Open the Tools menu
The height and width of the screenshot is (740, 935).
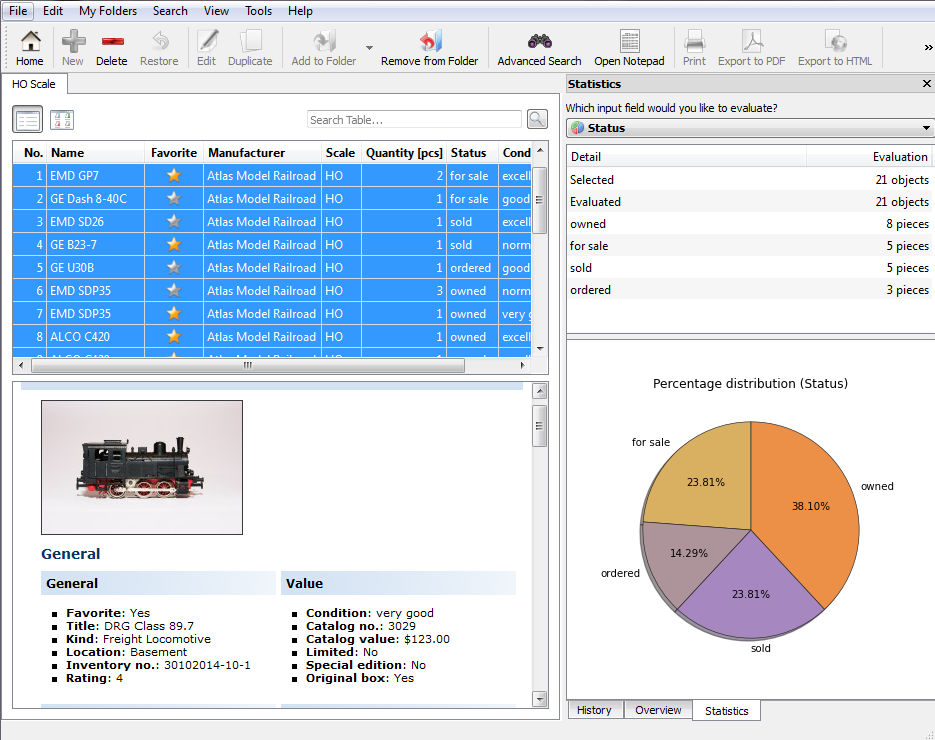258,11
